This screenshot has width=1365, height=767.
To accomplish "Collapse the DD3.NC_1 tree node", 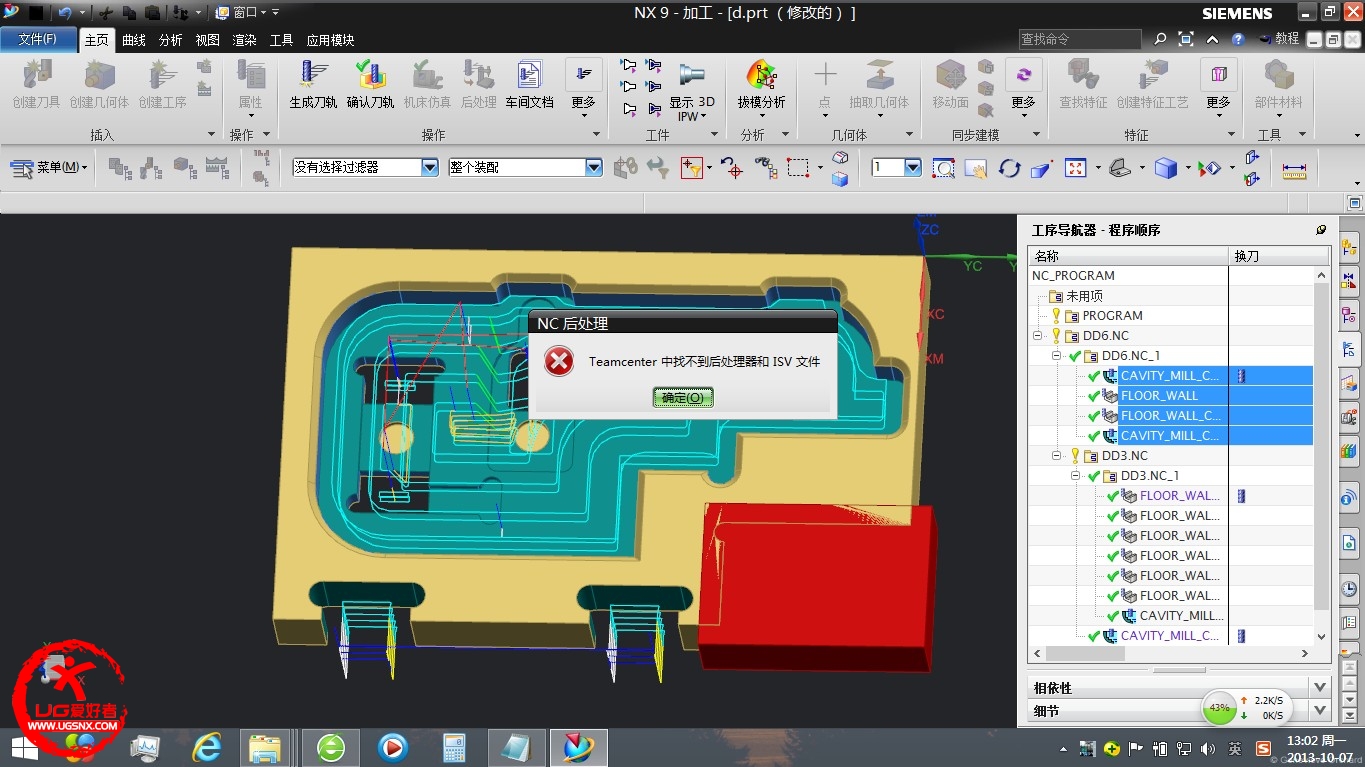I will [x=1076, y=476].
